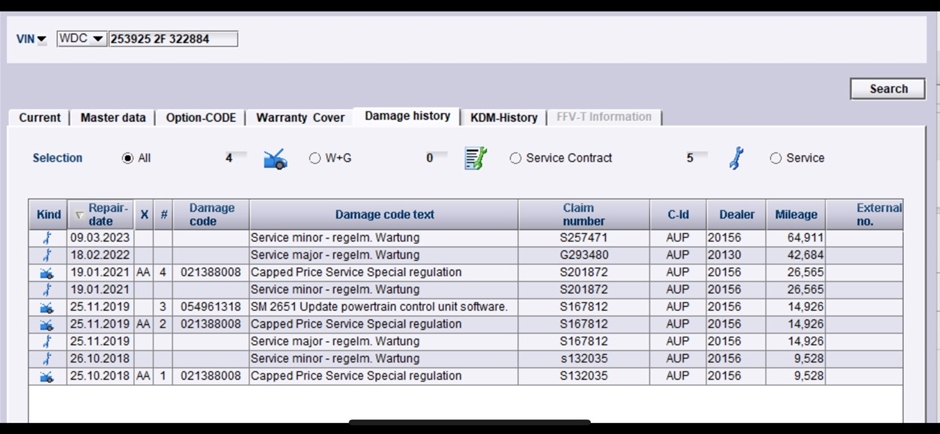The height and width of the screenshot is (434, 940).
Task: Open the Warranty Cover tab
Action: pos(300,117)
